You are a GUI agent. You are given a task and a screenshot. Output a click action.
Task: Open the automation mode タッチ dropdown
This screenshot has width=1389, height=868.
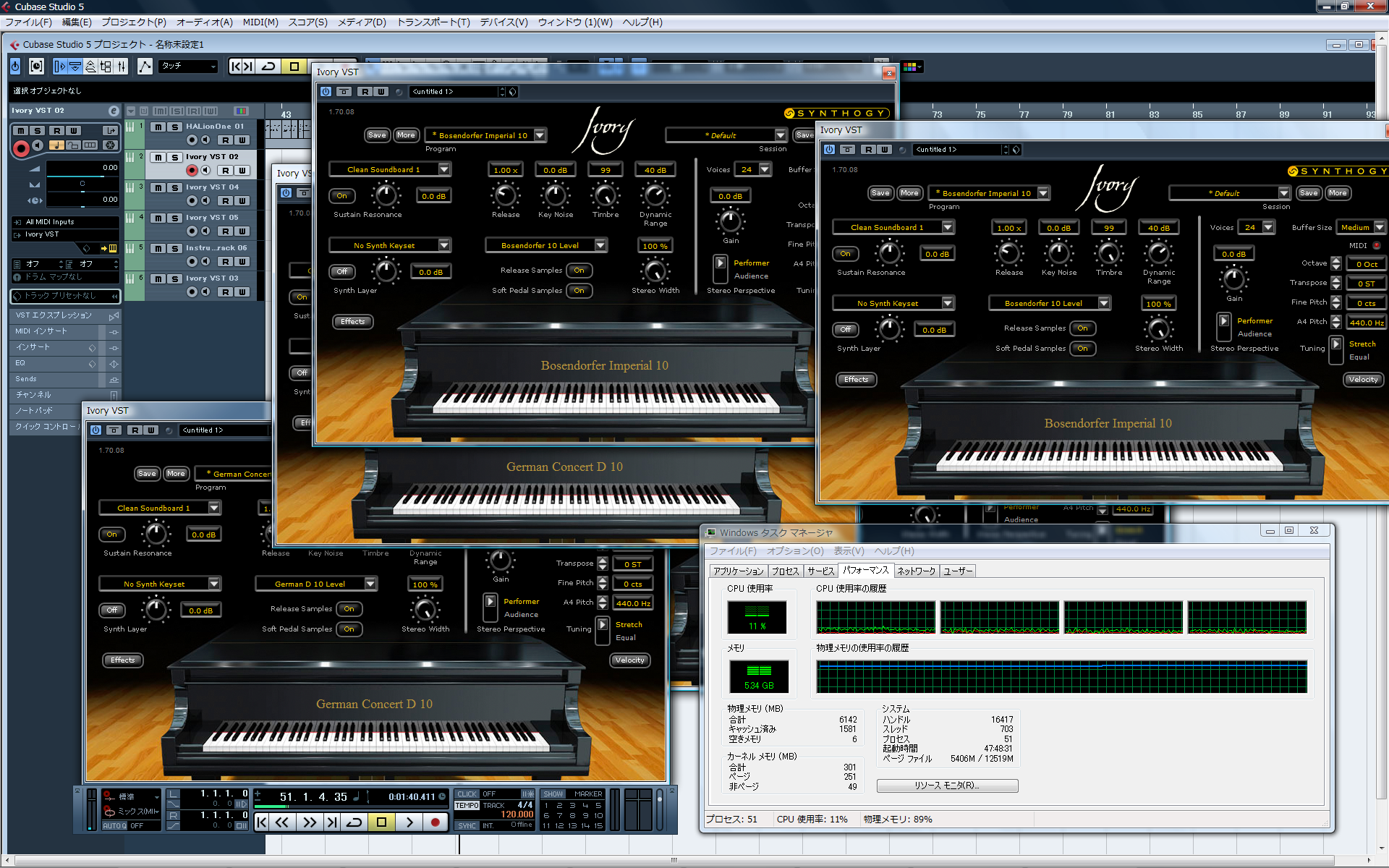click(x=189, y=67)
